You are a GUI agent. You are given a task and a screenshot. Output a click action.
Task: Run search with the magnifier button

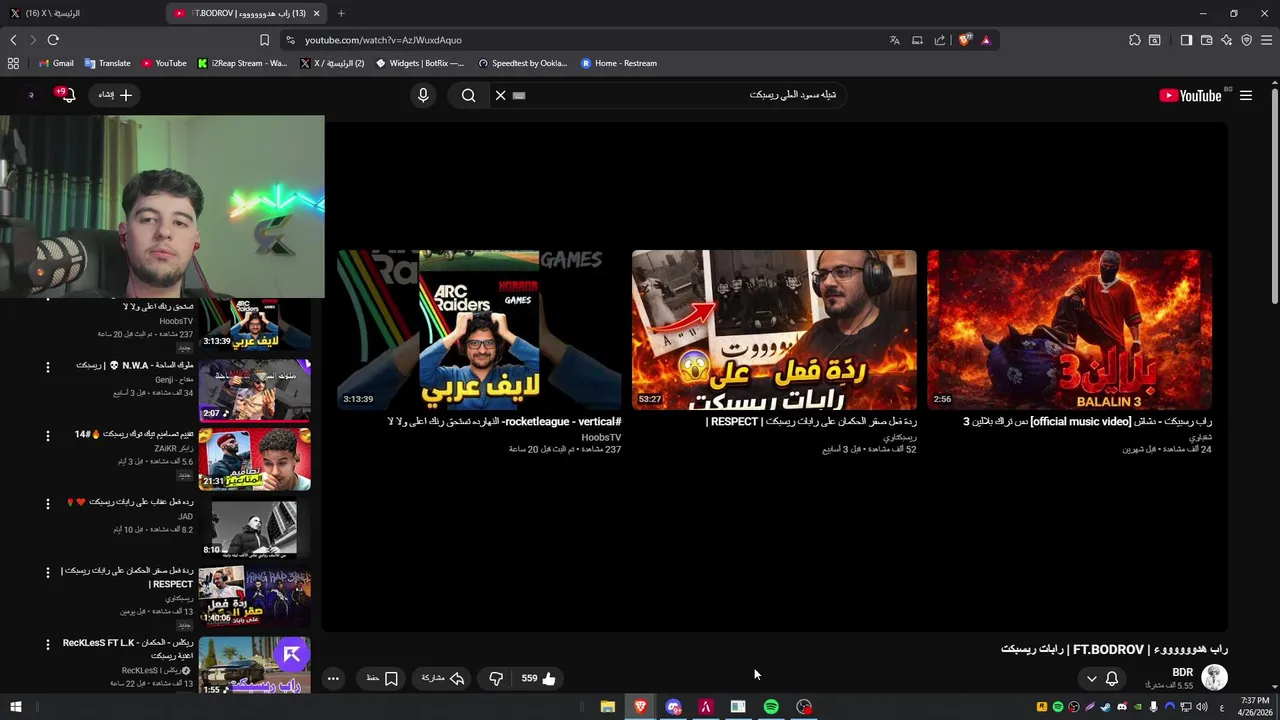point(468,95)
